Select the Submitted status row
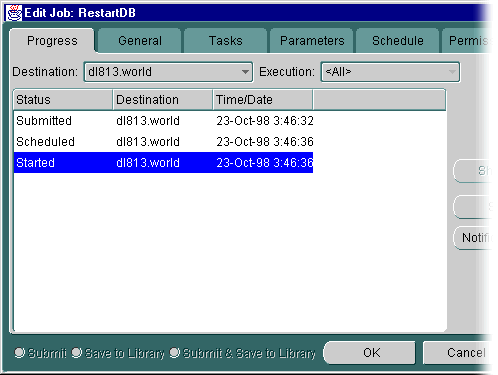 pos(163,121)
